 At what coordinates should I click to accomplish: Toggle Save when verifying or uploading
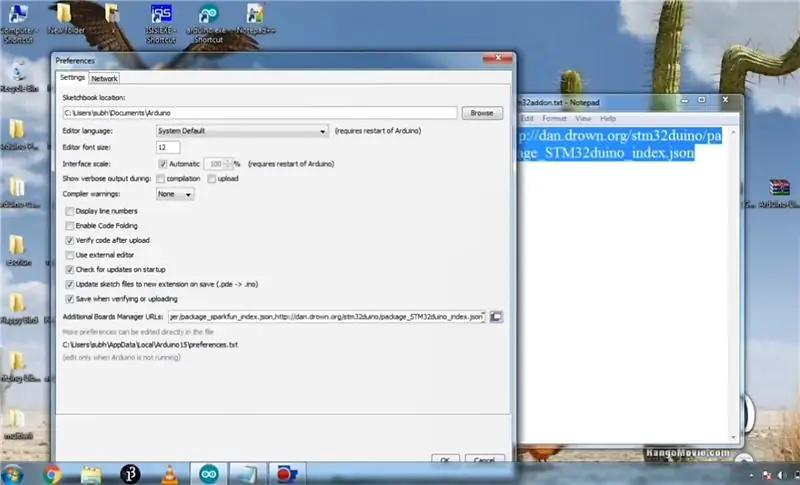[70, 299]
